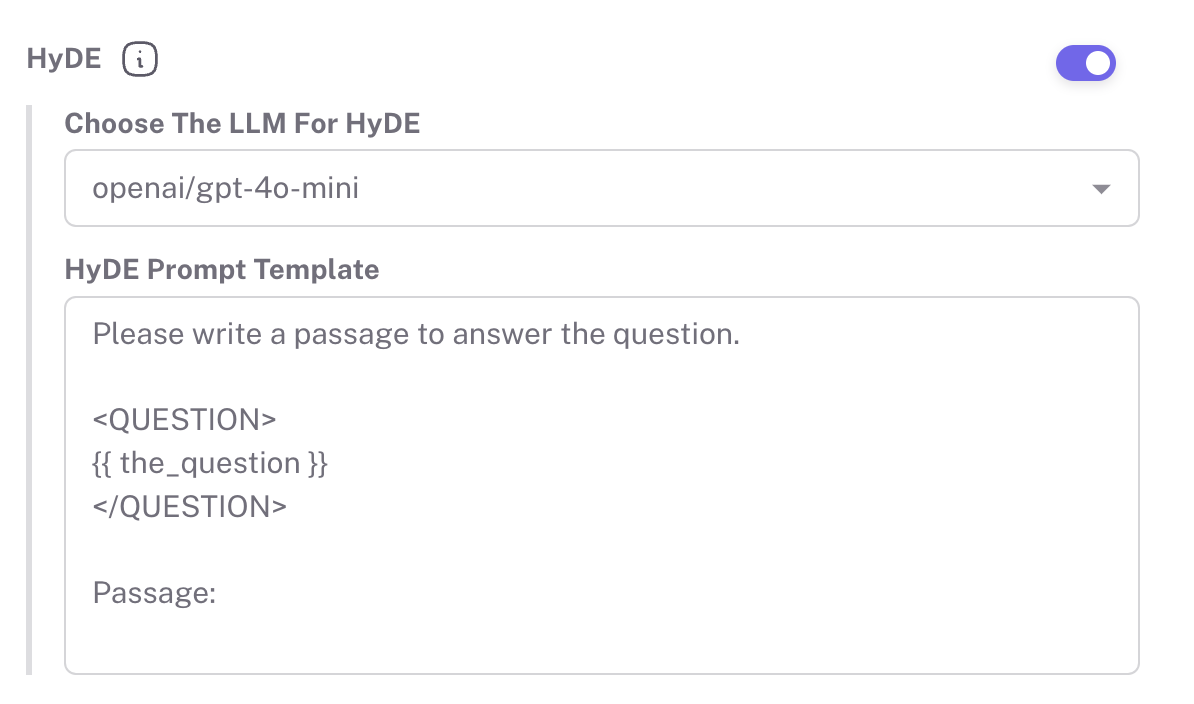This screenshot has height=704, width=1194.
Task: Click the blank line above the <QUESTION> tag
Action: tap(400, 377)
